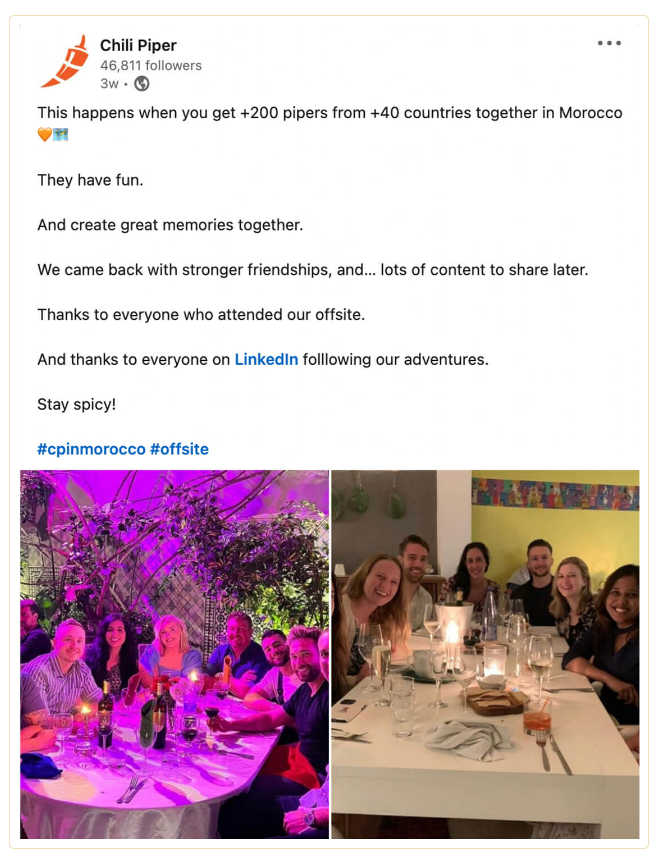
Task: Click the orange heart emoji
Action: 45,134
